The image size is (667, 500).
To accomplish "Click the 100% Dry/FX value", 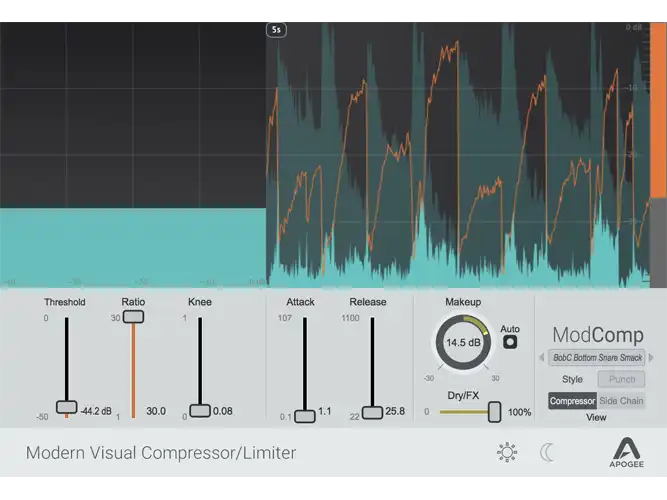I will [519, 412].
